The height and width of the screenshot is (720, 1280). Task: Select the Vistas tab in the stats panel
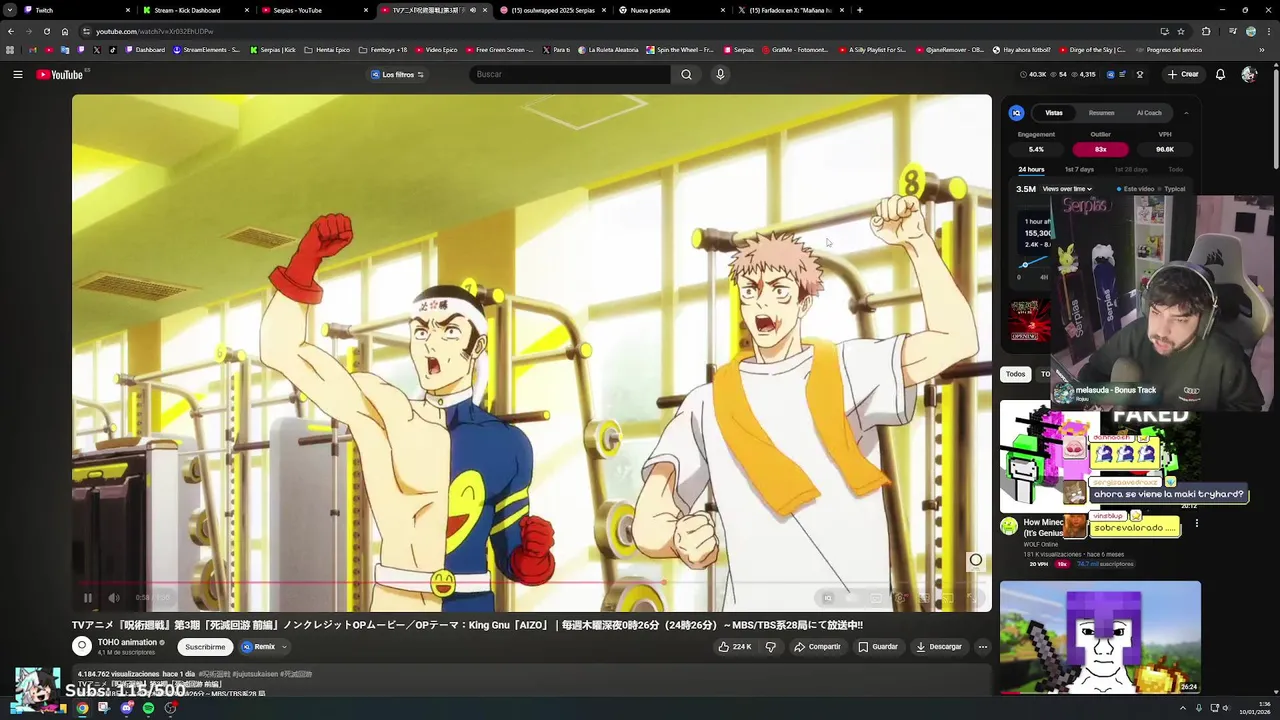[1054, 113]
